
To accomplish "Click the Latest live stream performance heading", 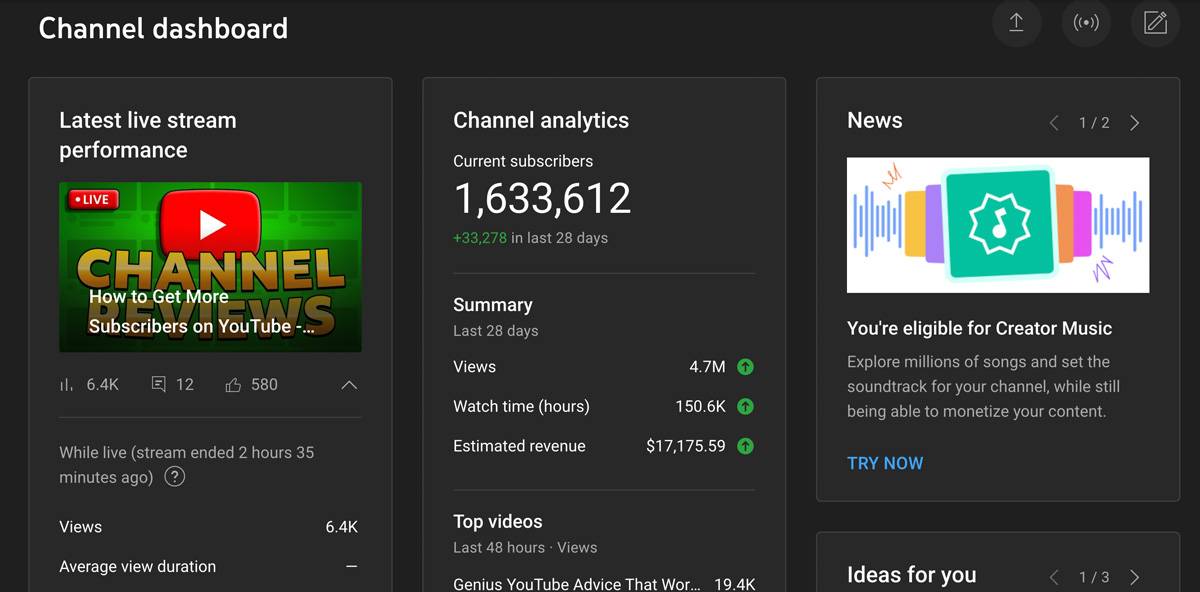I will click(x=148, y=135).
